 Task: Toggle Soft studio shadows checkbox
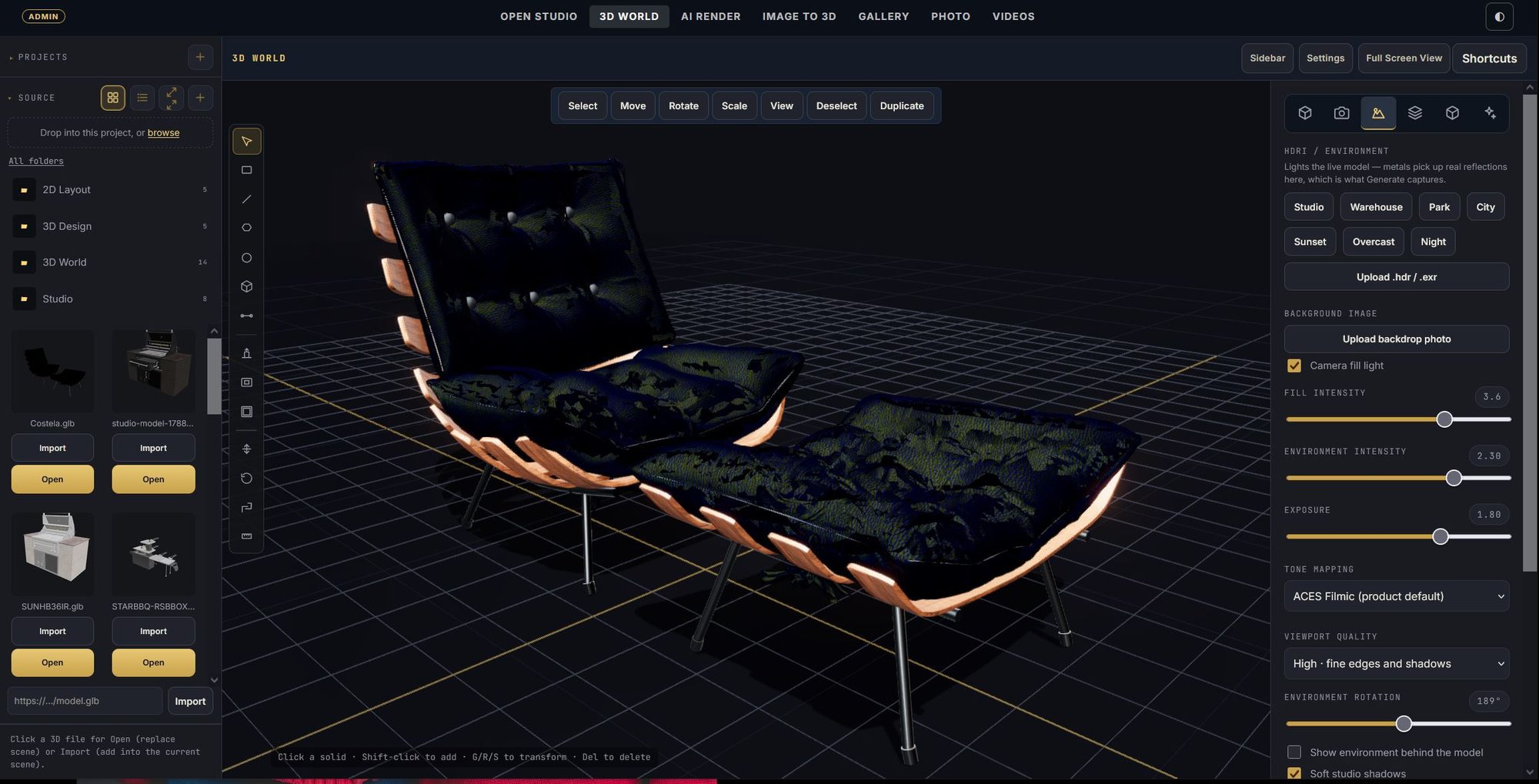click(x=1294, y=773)
